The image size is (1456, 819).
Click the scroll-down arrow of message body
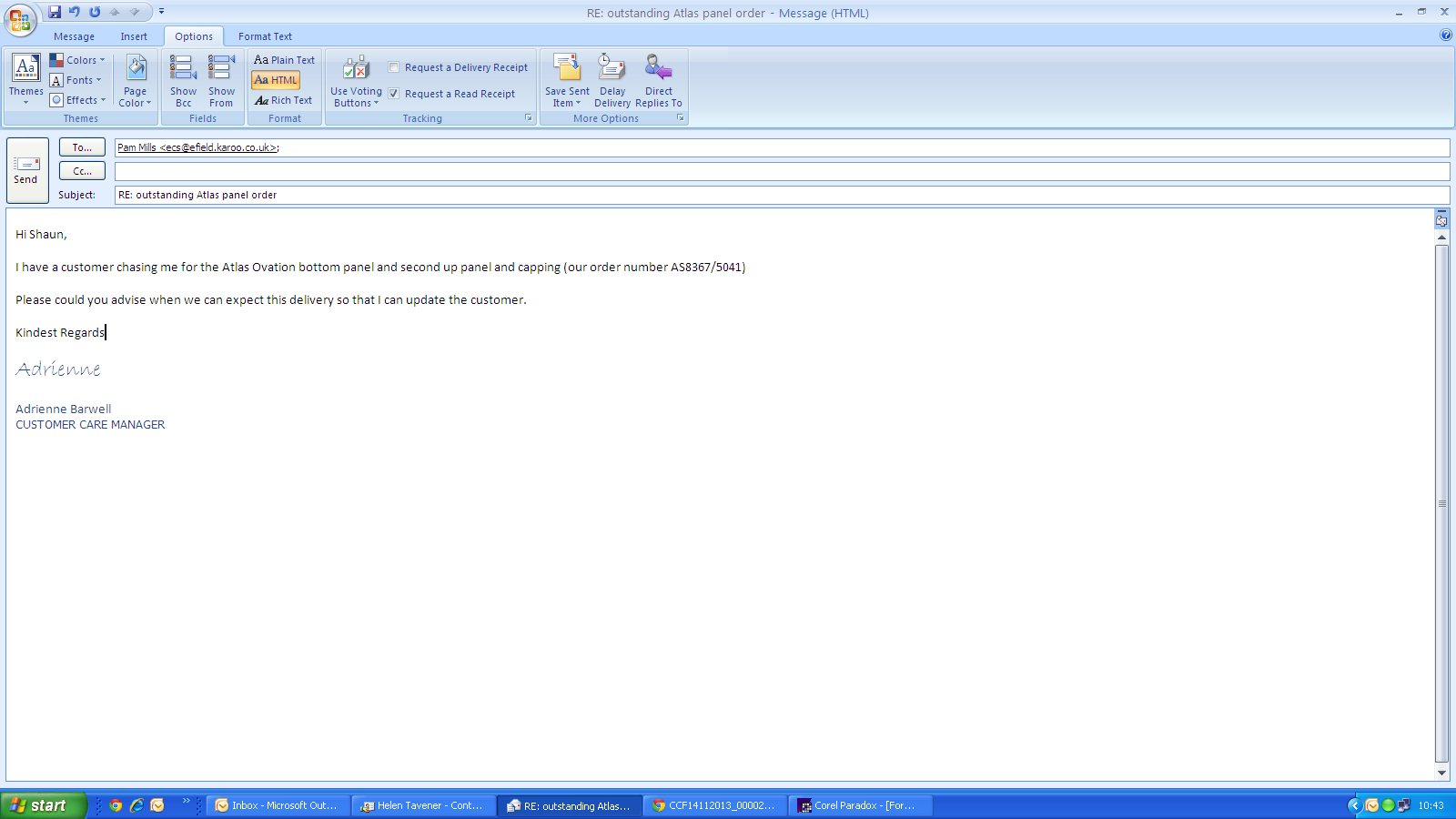(x=1441, y=773)
